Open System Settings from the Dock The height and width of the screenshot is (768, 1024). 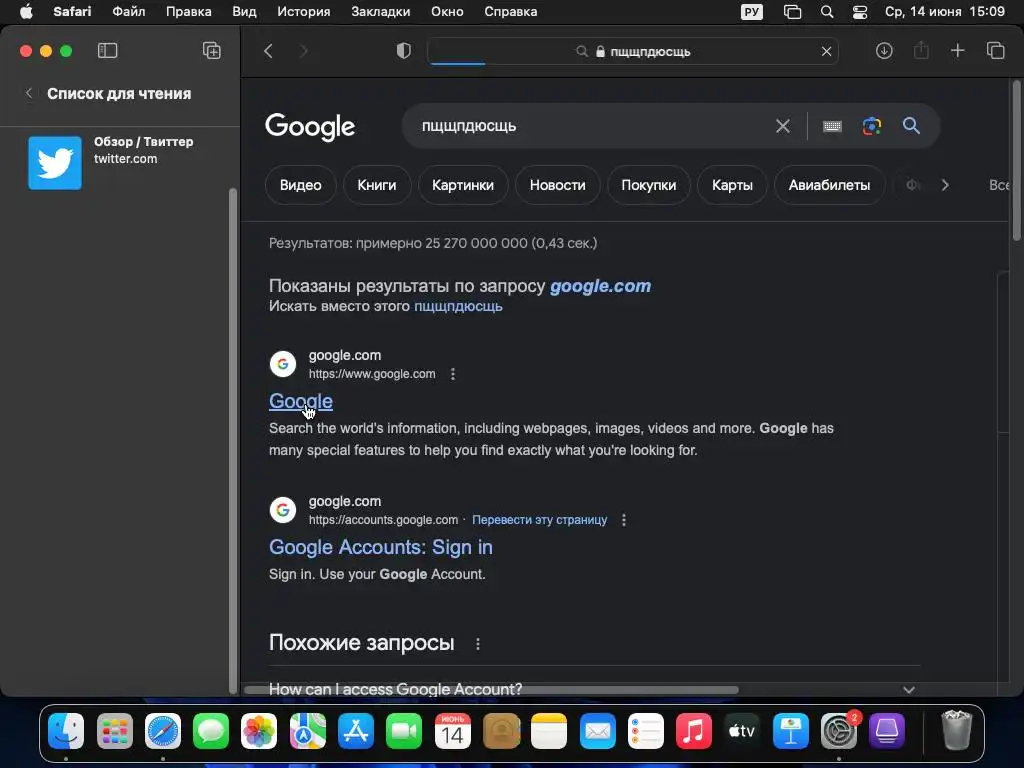[839, 731]
